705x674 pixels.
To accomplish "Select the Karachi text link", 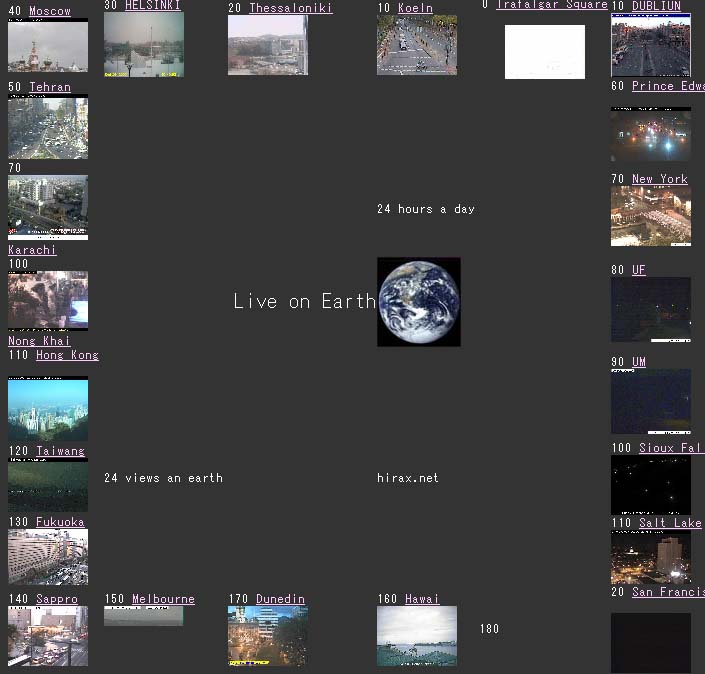I will tap(32, 250).
